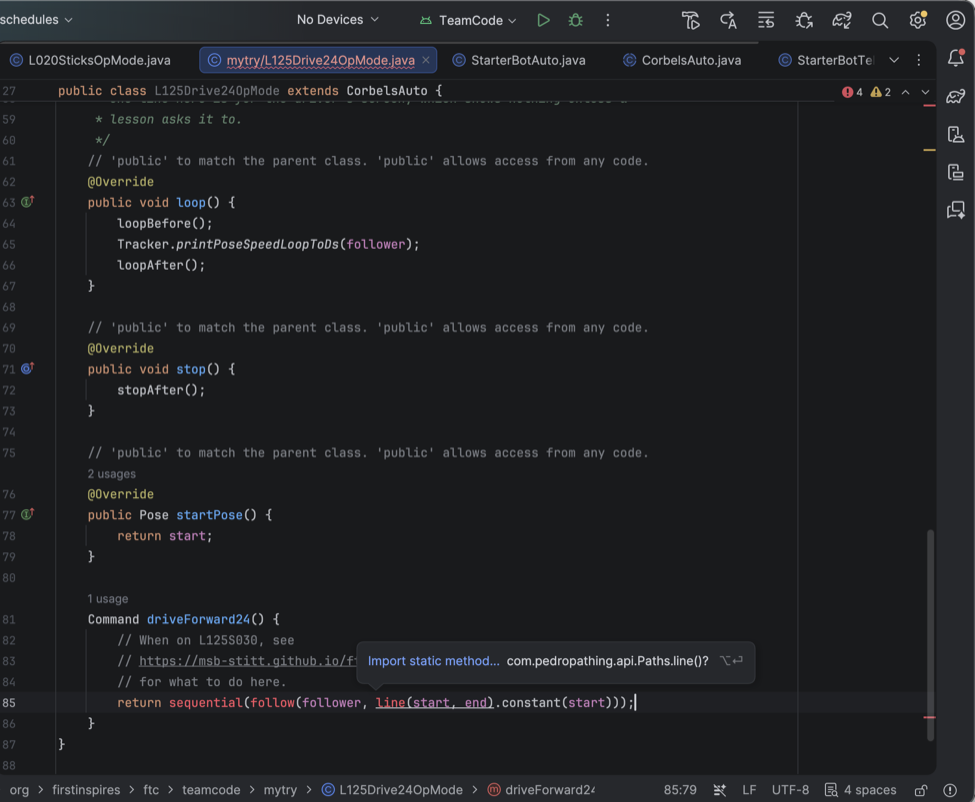
Task: Toggle the AI completion status bar icon
Action: click(719, 790)
